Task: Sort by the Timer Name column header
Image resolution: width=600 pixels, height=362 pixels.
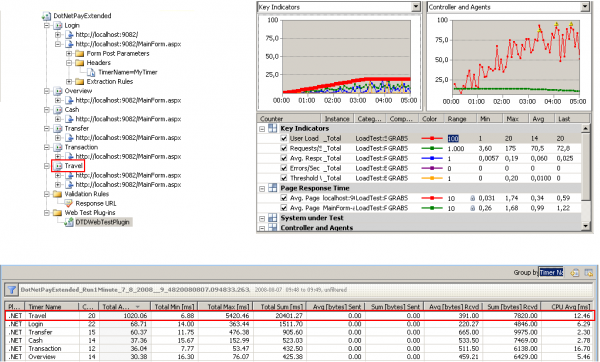Action: pos(52,307)
